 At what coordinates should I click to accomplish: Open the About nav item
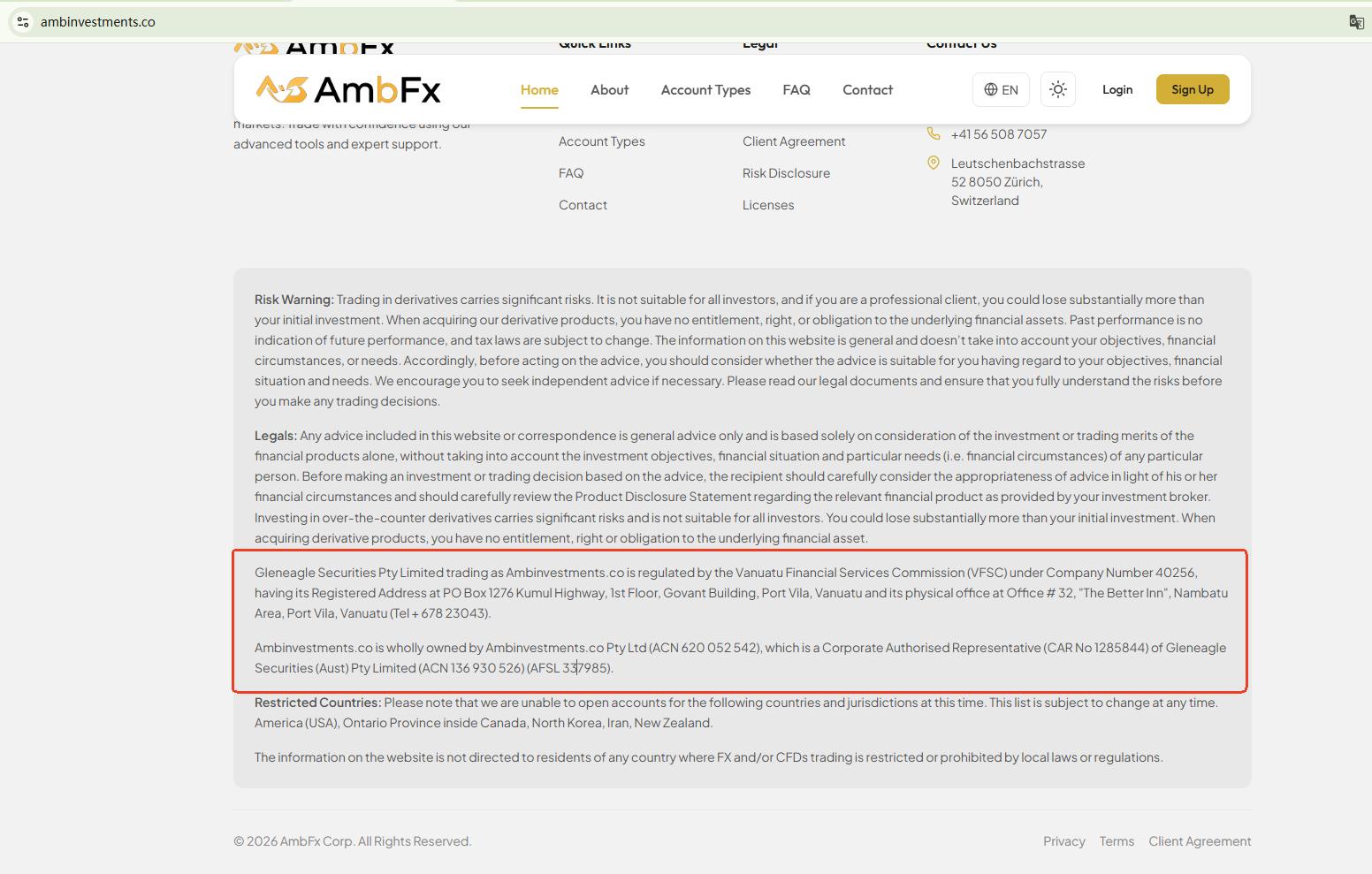tap(610, 89)
